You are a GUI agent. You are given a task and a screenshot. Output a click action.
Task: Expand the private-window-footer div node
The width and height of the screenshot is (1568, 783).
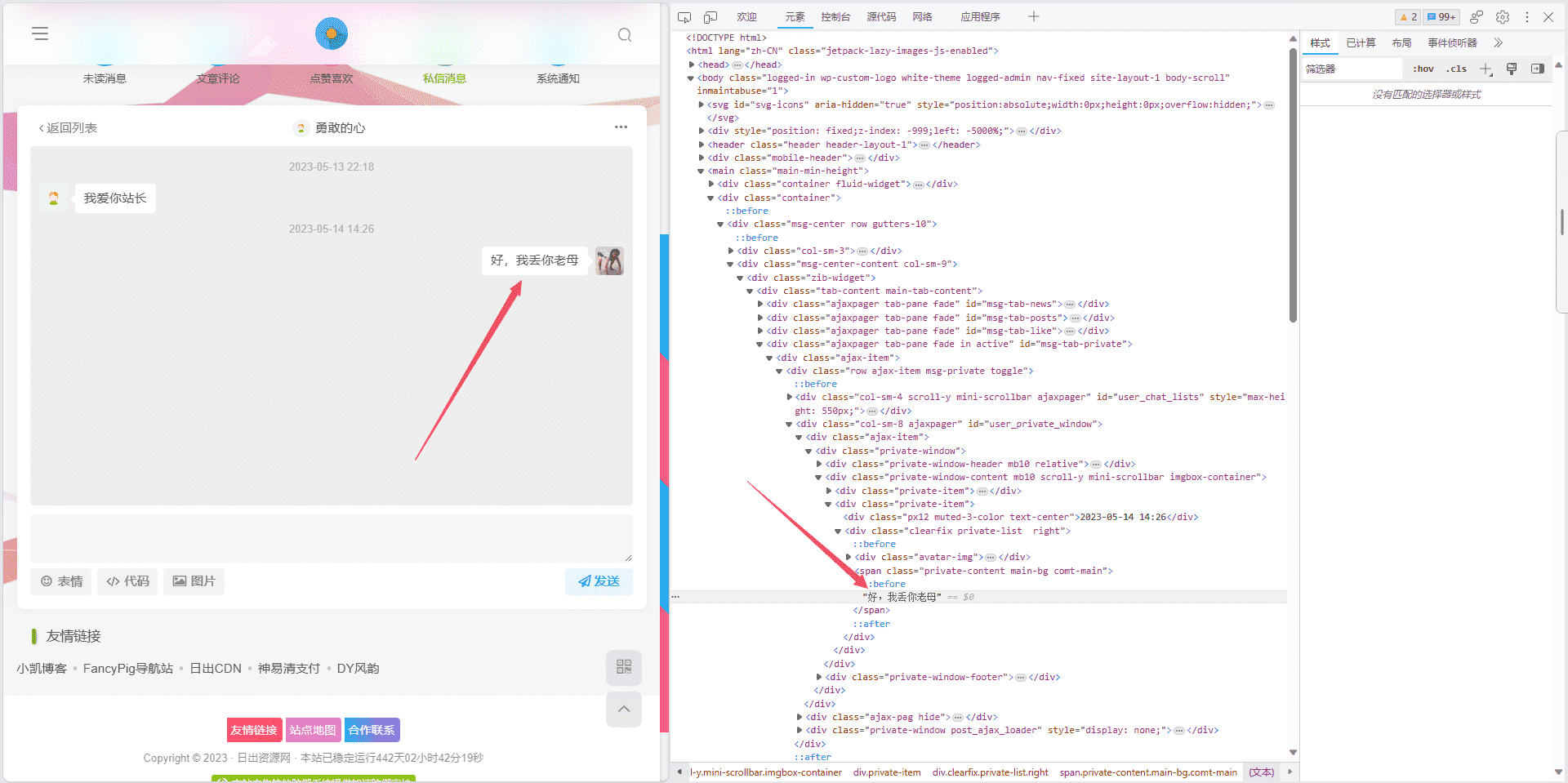tap(819, 677)
